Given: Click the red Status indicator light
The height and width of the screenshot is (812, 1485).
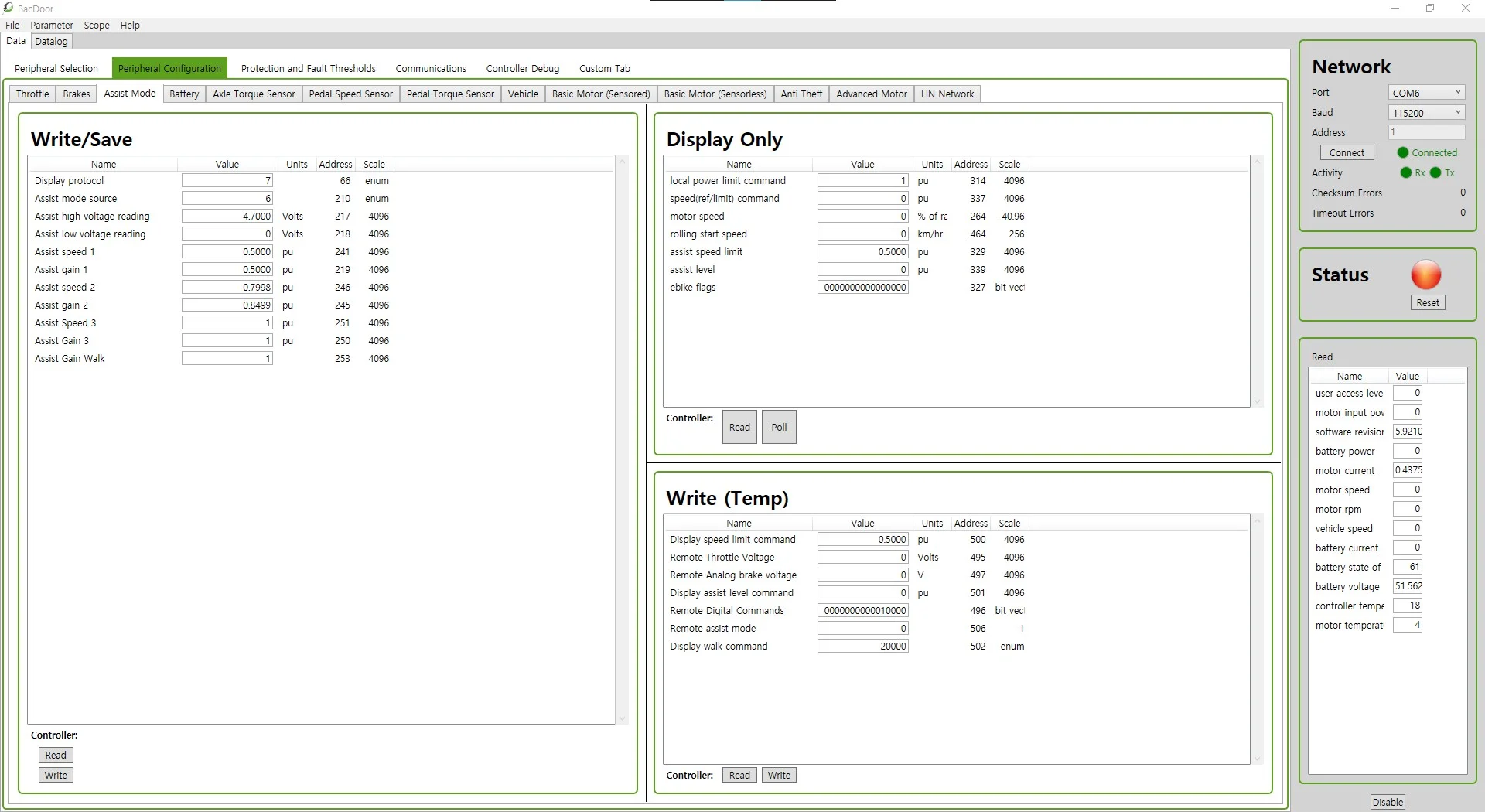Looking at the screenshot, I should tap(1425, 275).
